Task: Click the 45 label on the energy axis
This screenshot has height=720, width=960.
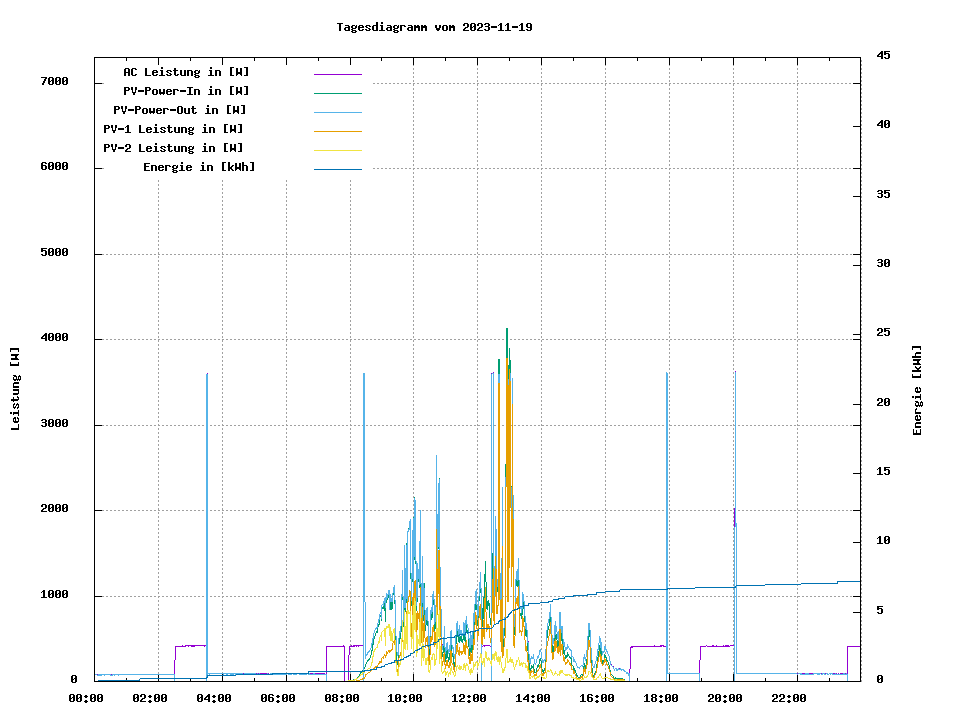Action: (x=883, y=55)
